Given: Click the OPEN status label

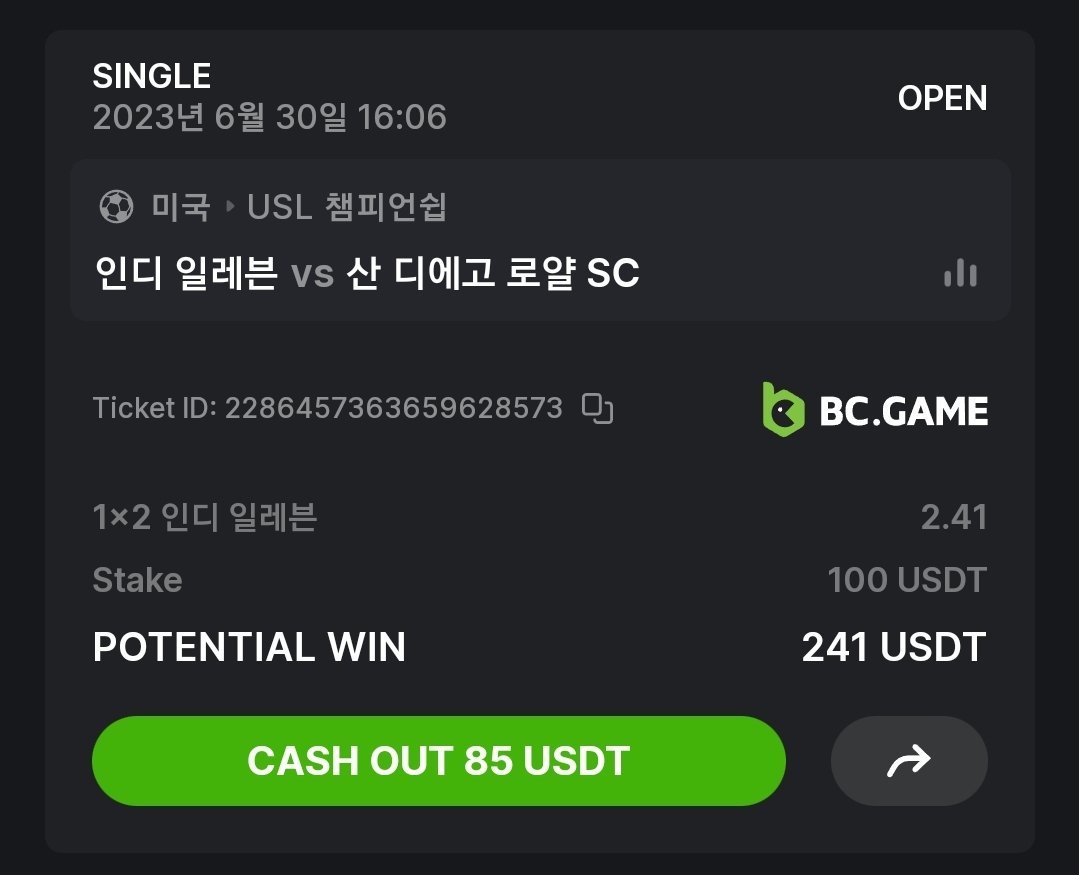Looking at the screenshot, I should pos(942,98).
